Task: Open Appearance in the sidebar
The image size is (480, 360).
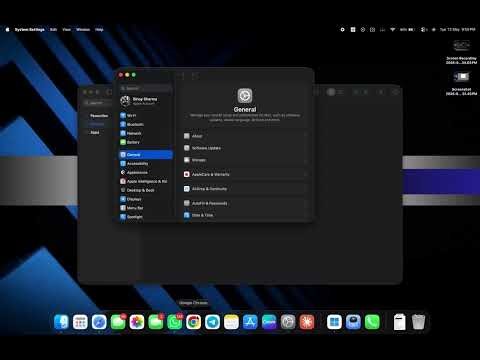Action: [146, 172]
